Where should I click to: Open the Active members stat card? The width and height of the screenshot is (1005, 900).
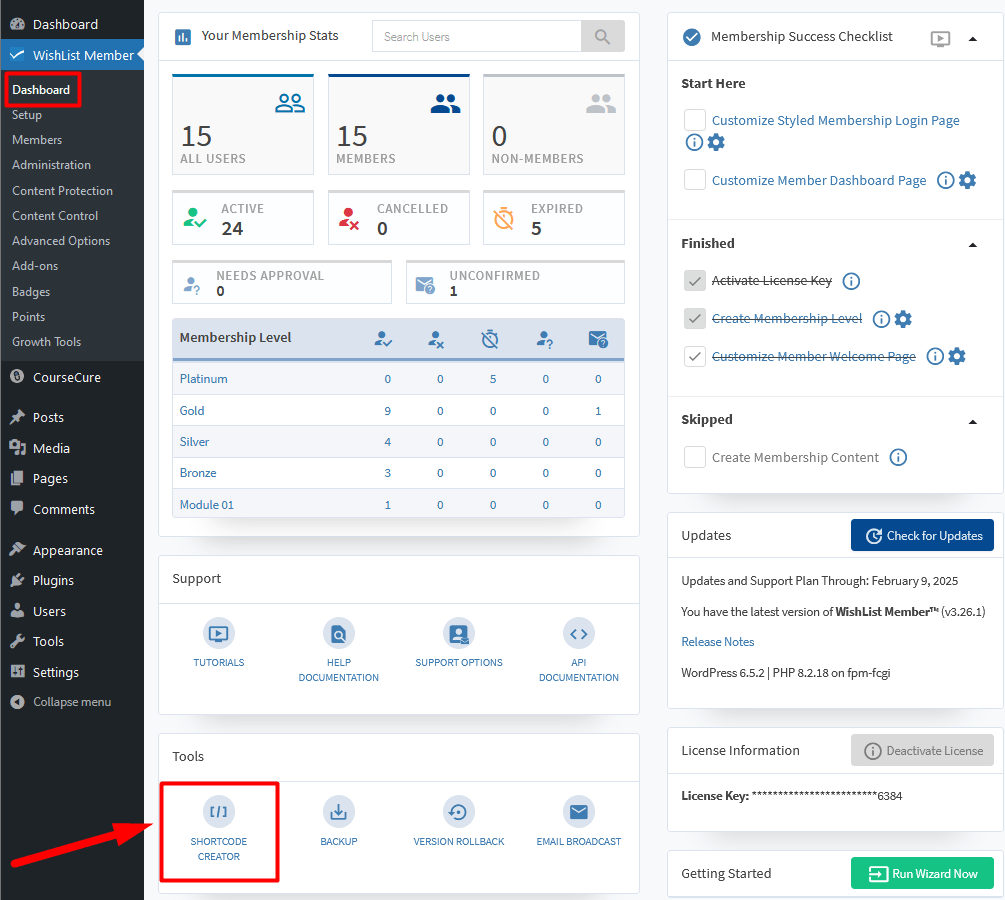(x=243, y=219)
